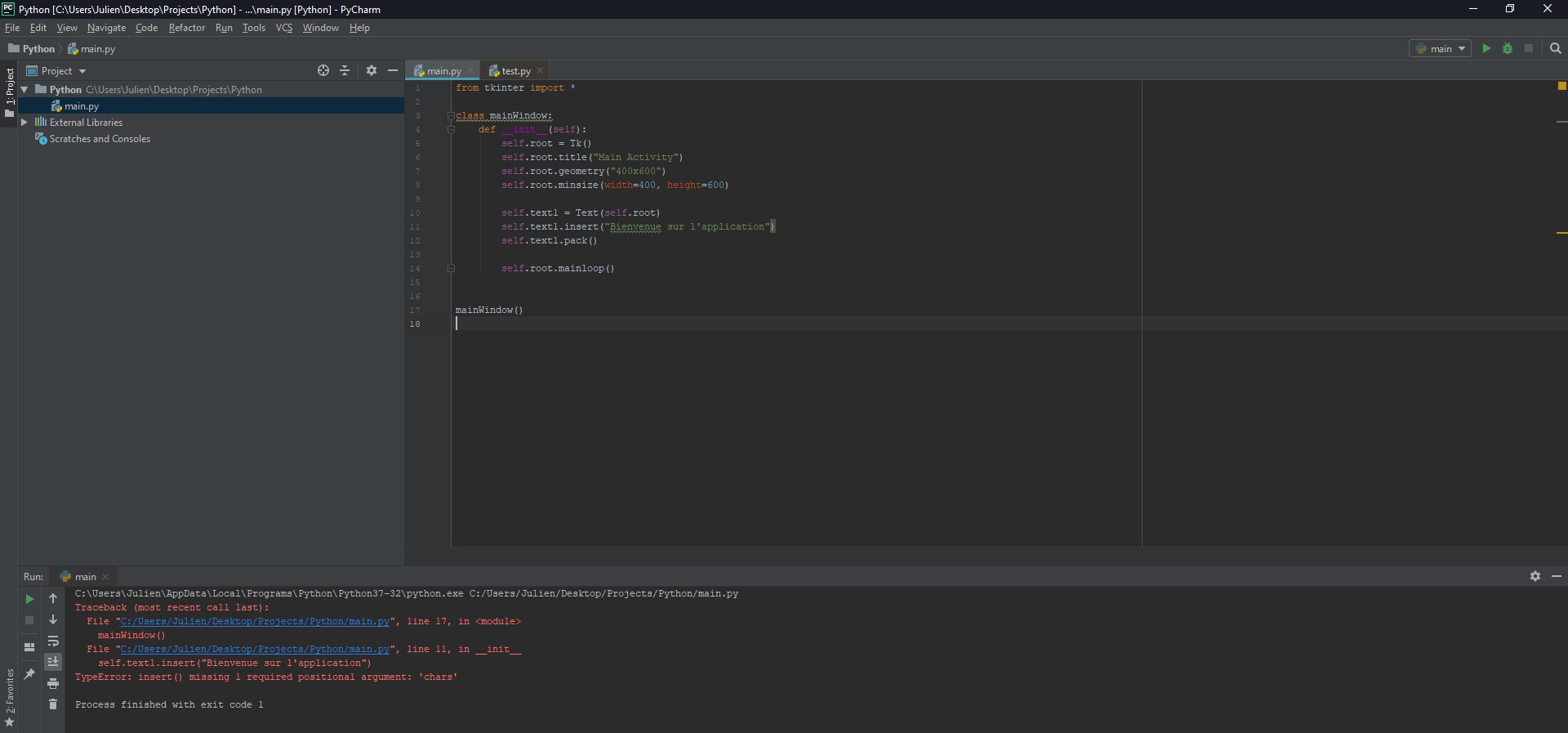
Task: Expand the External Libraries tree node
Action: (24, 123)
